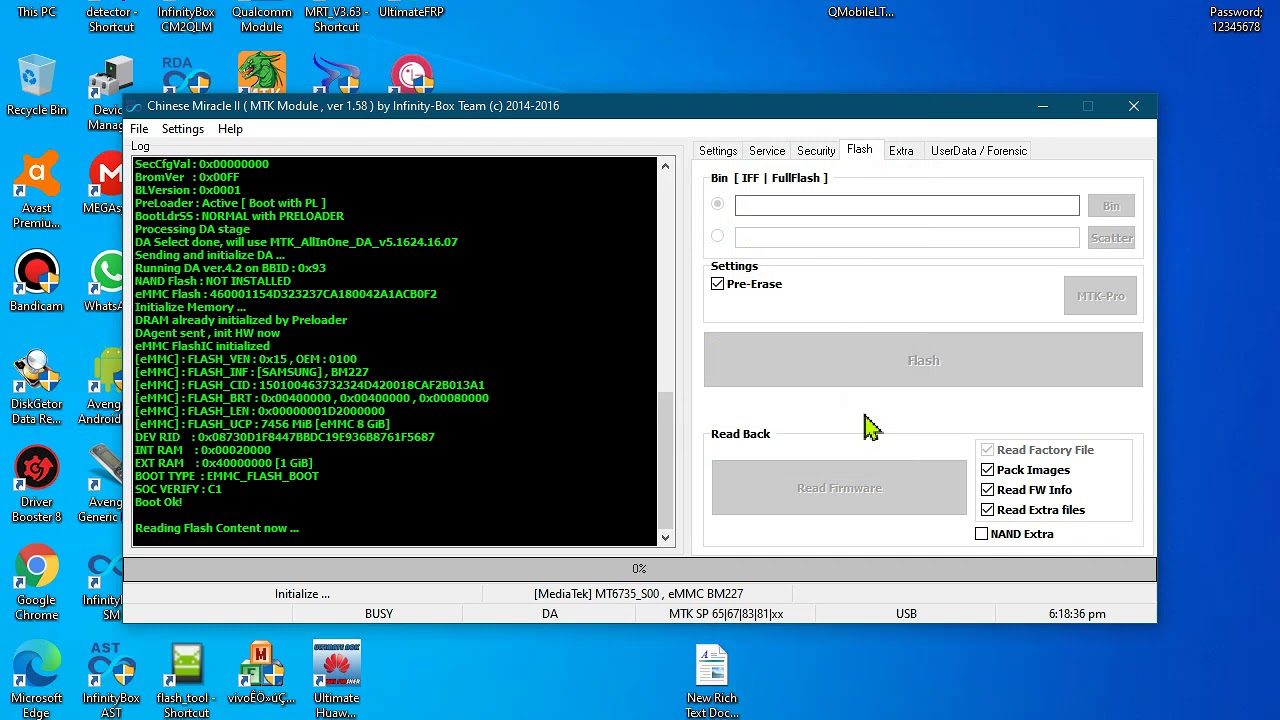Open New Rich Text Document file
Screen dimensions: 1280x720
coord(712,680)
